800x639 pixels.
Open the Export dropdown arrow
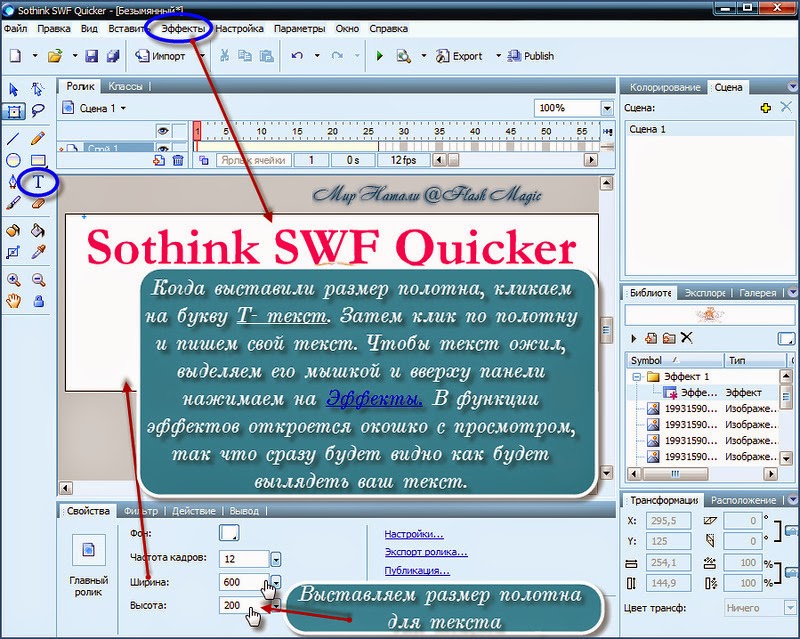pos(498,56)
